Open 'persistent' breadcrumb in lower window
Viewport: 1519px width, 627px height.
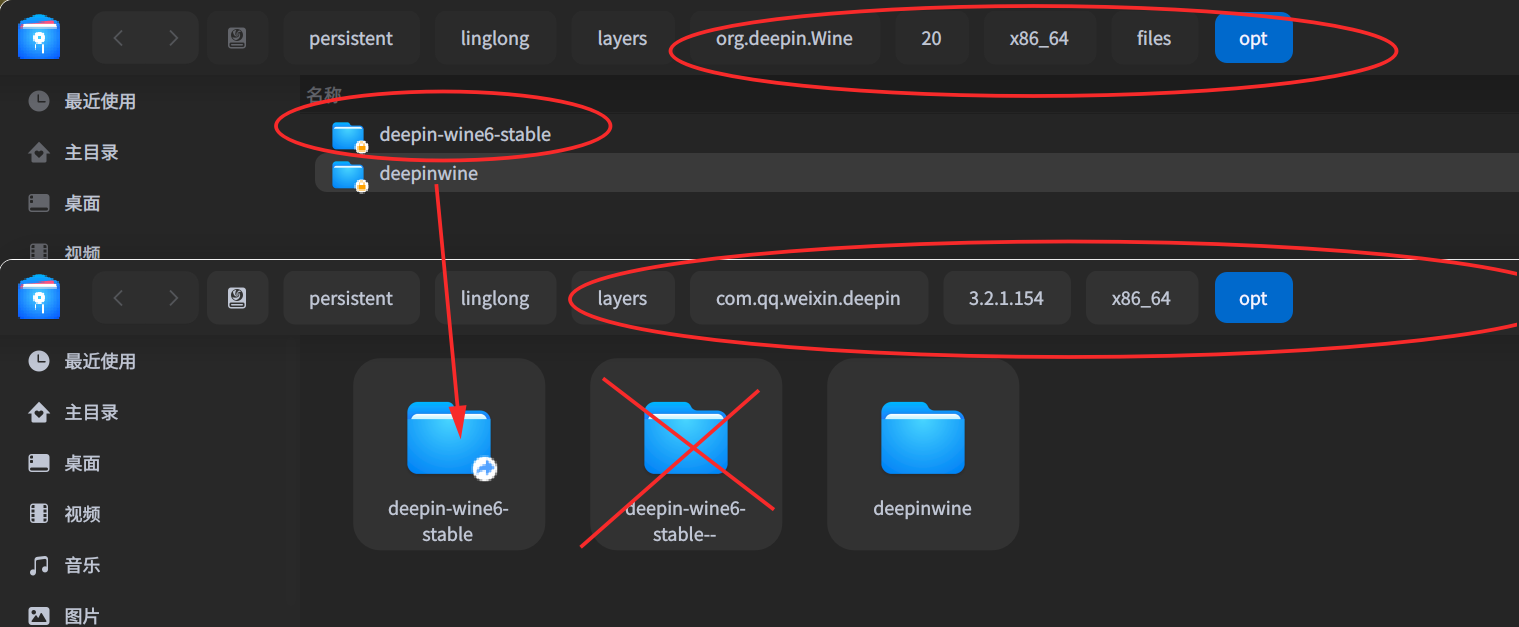tap(351, 298)
